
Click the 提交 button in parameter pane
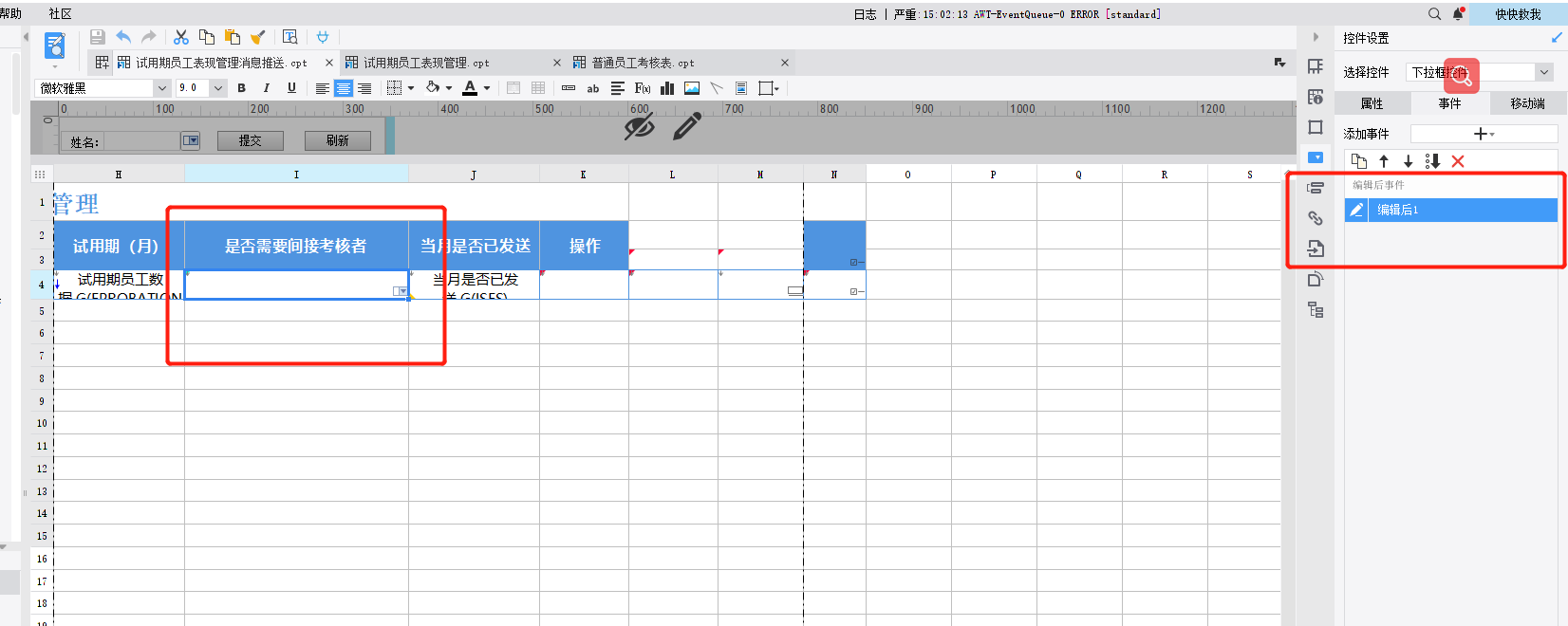point(251,140)
